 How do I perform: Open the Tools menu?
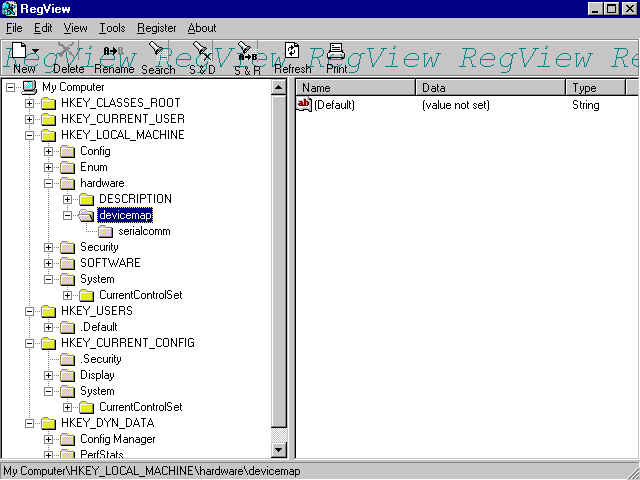[x=112, y=28]
